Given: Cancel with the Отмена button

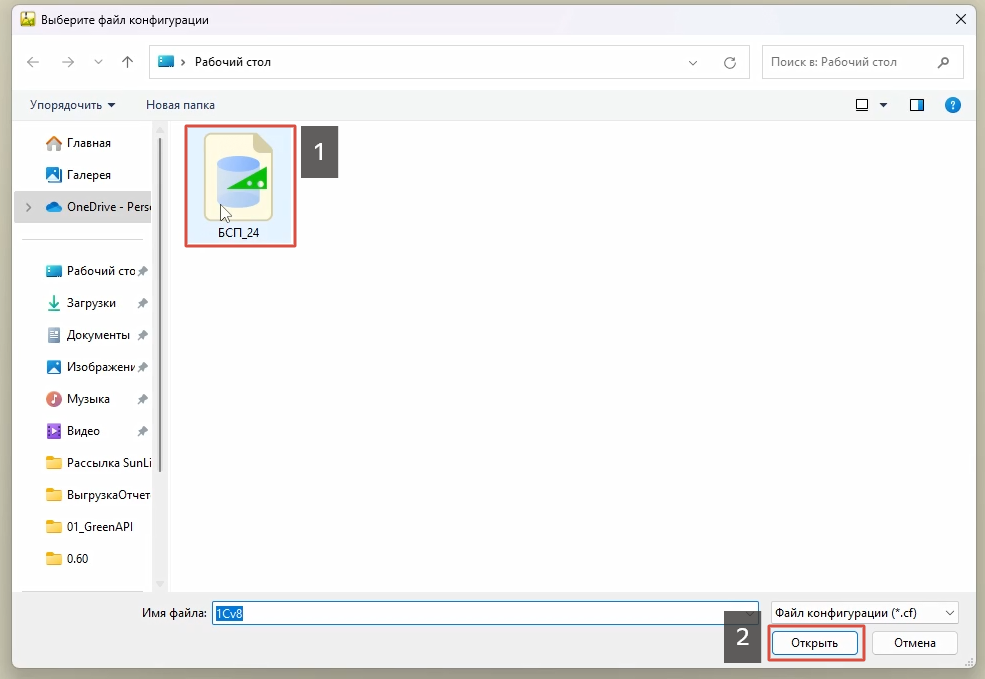Looking at the screenshot, I should pyautogui.click(x=914, y=643).
